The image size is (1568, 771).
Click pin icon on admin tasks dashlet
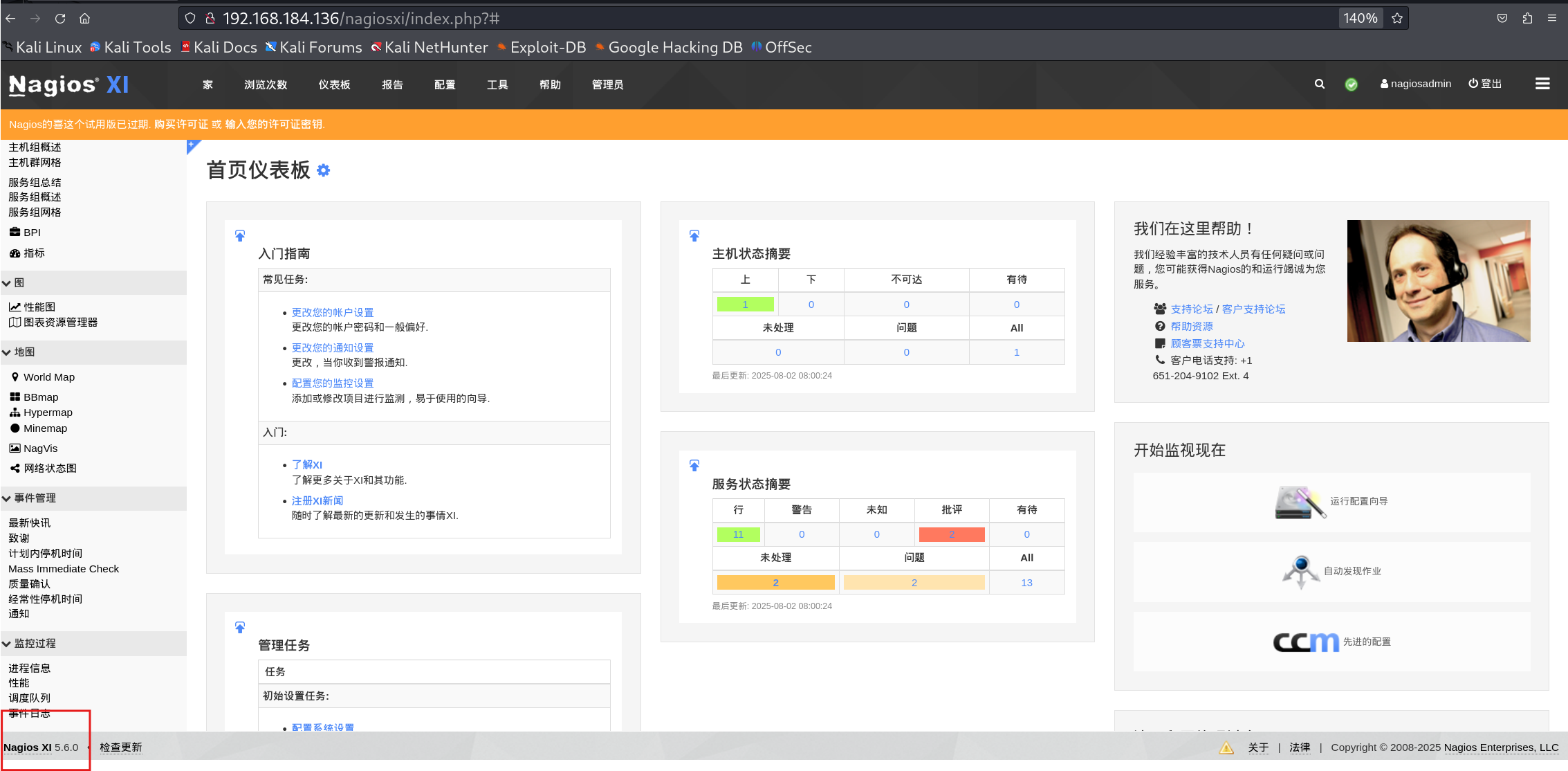click(240, 628)
